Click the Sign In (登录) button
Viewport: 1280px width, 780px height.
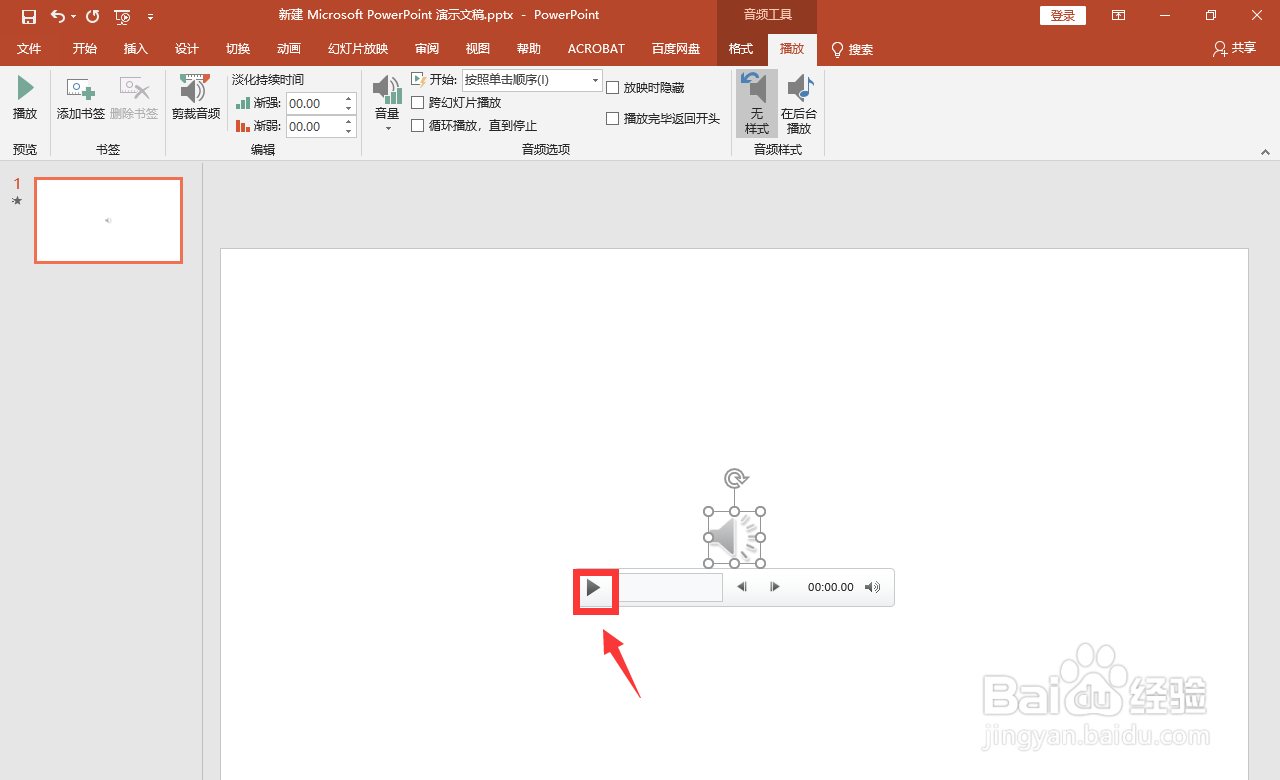coord(1063,16)
